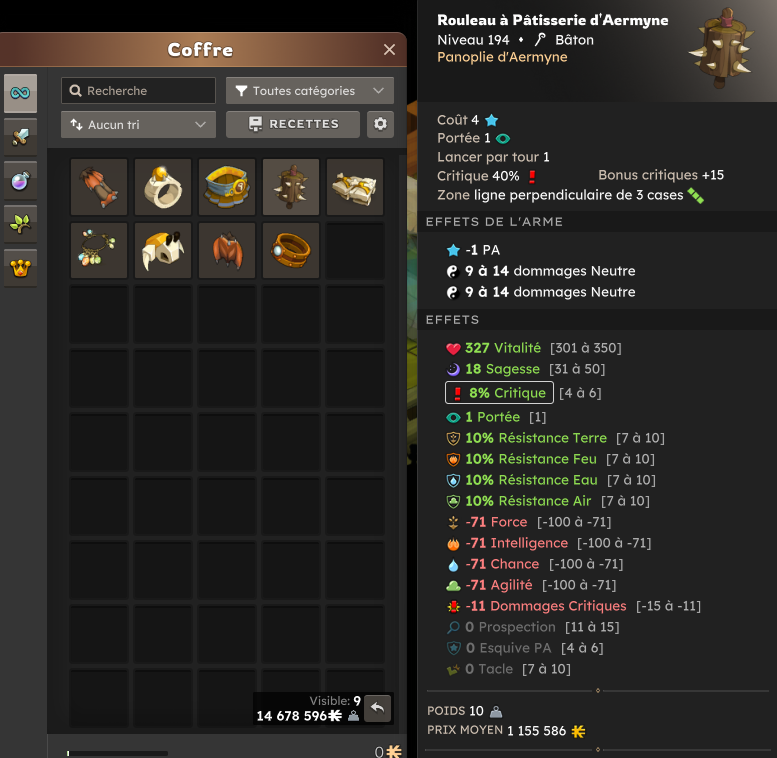
Task: Pick the blue and gold belt item
Action: pos(227,187)
